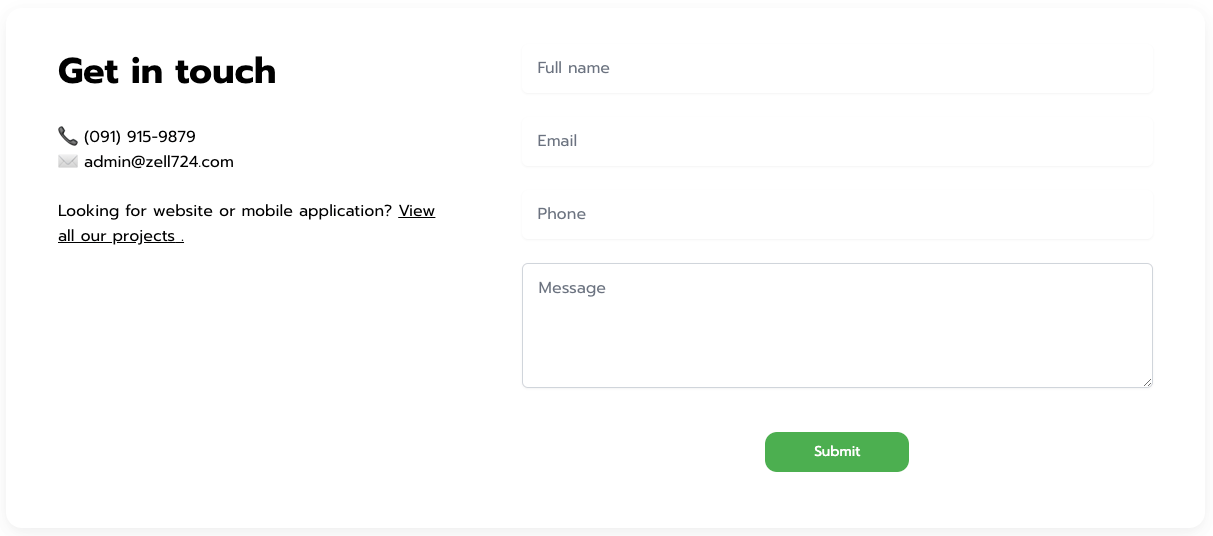Focus the Full name input field
Viewport: 1213px width, 536px height.
837,68
